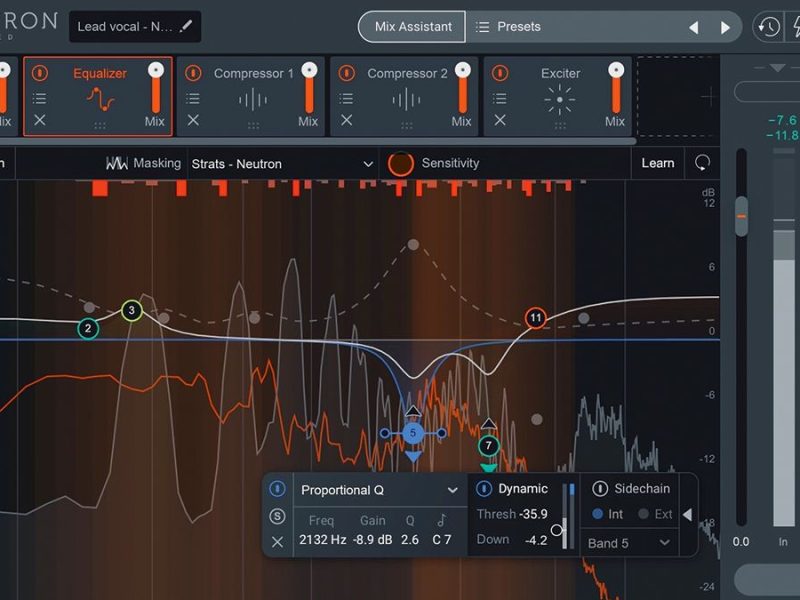Reset the EQ with the circular arrow icon
This screenshot has width=800, height=600.
[702, 163]
